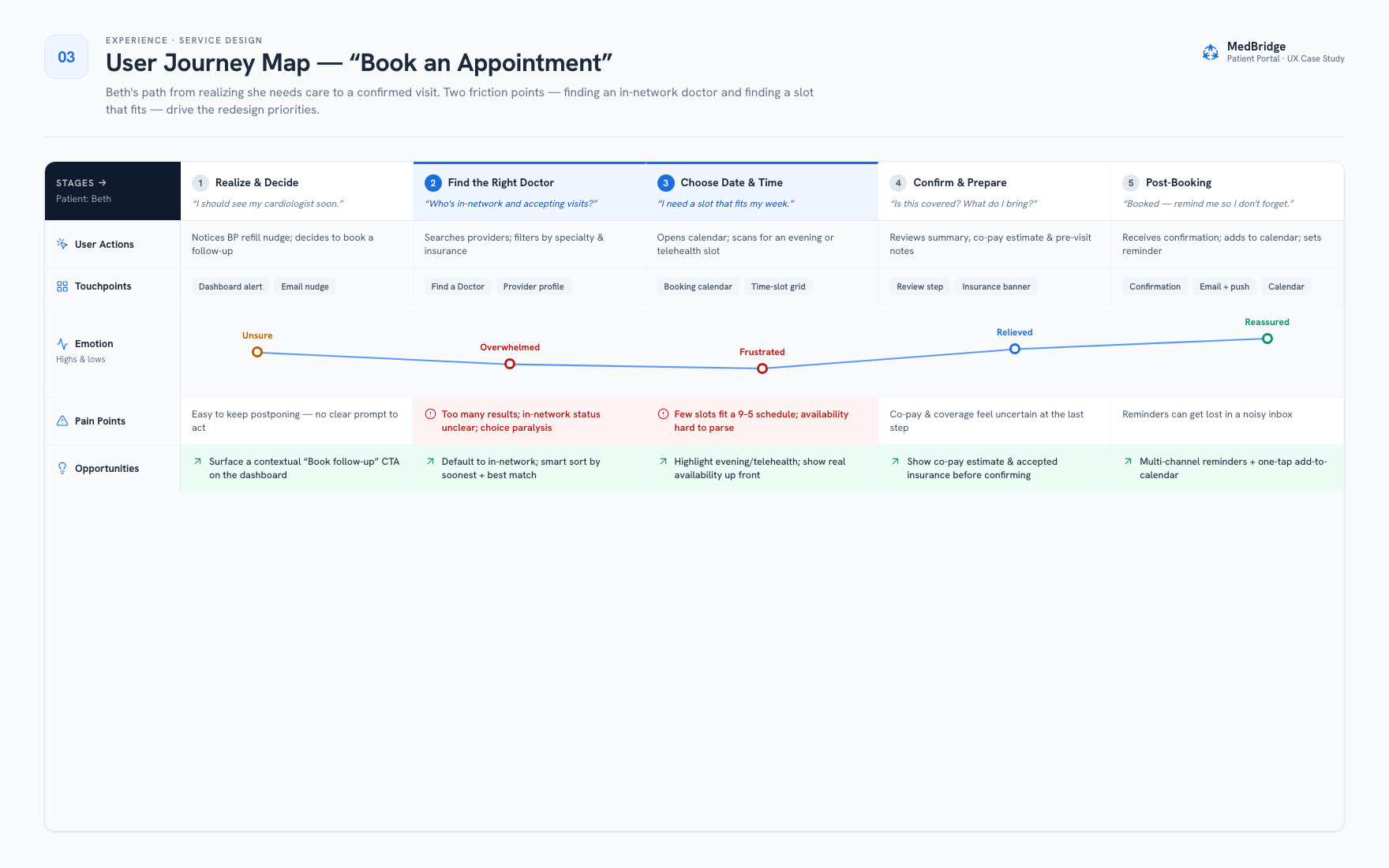Click 'Notices BP refill nudge' user action
Image resolution: width=1389 pixels, height=868 pixels.
tap(283, 244)
